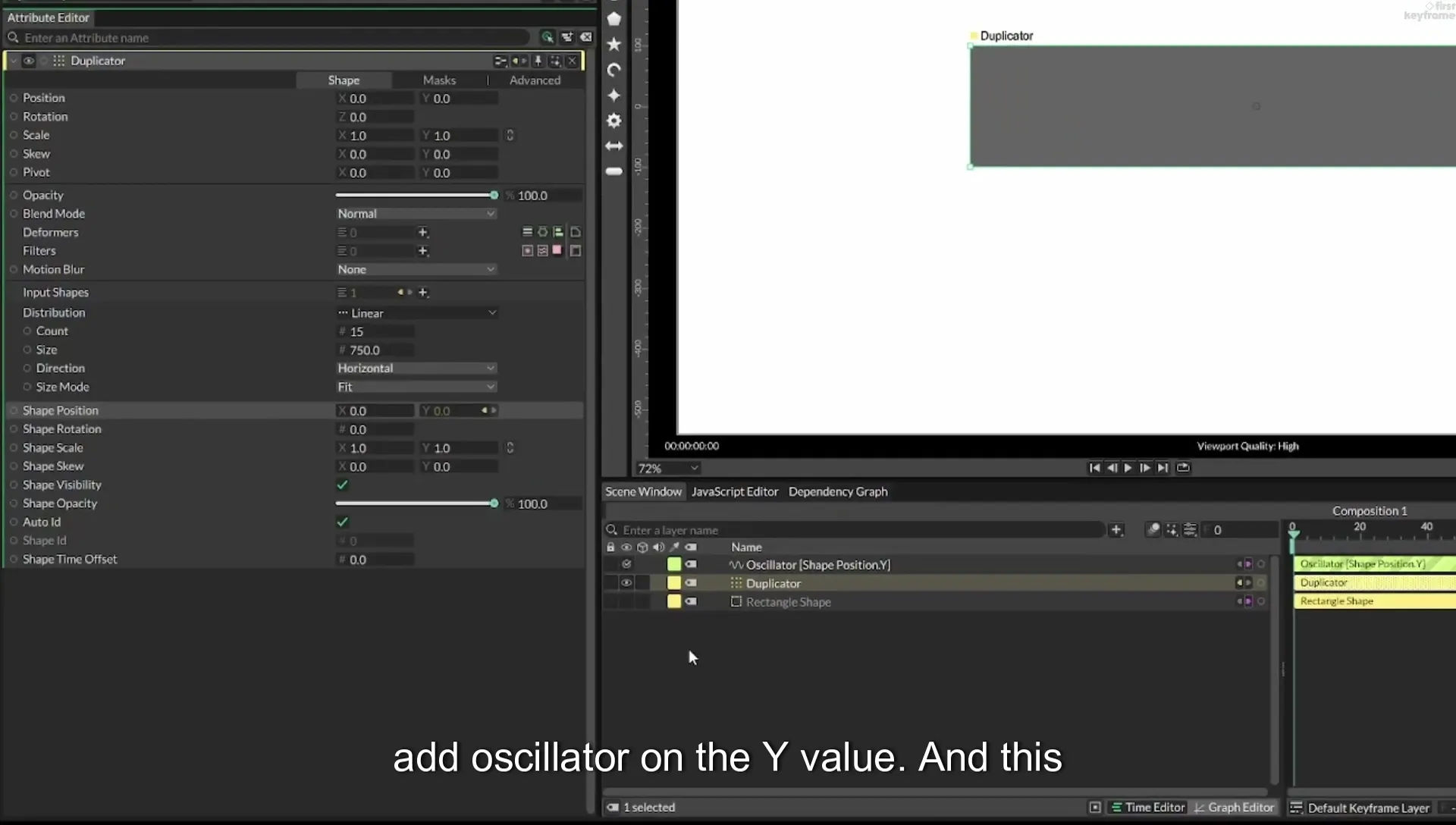The width and height of the screenshot is (1456, 825).
Task: Open Size Mode Fit dropdown
Action: point(416,387)
